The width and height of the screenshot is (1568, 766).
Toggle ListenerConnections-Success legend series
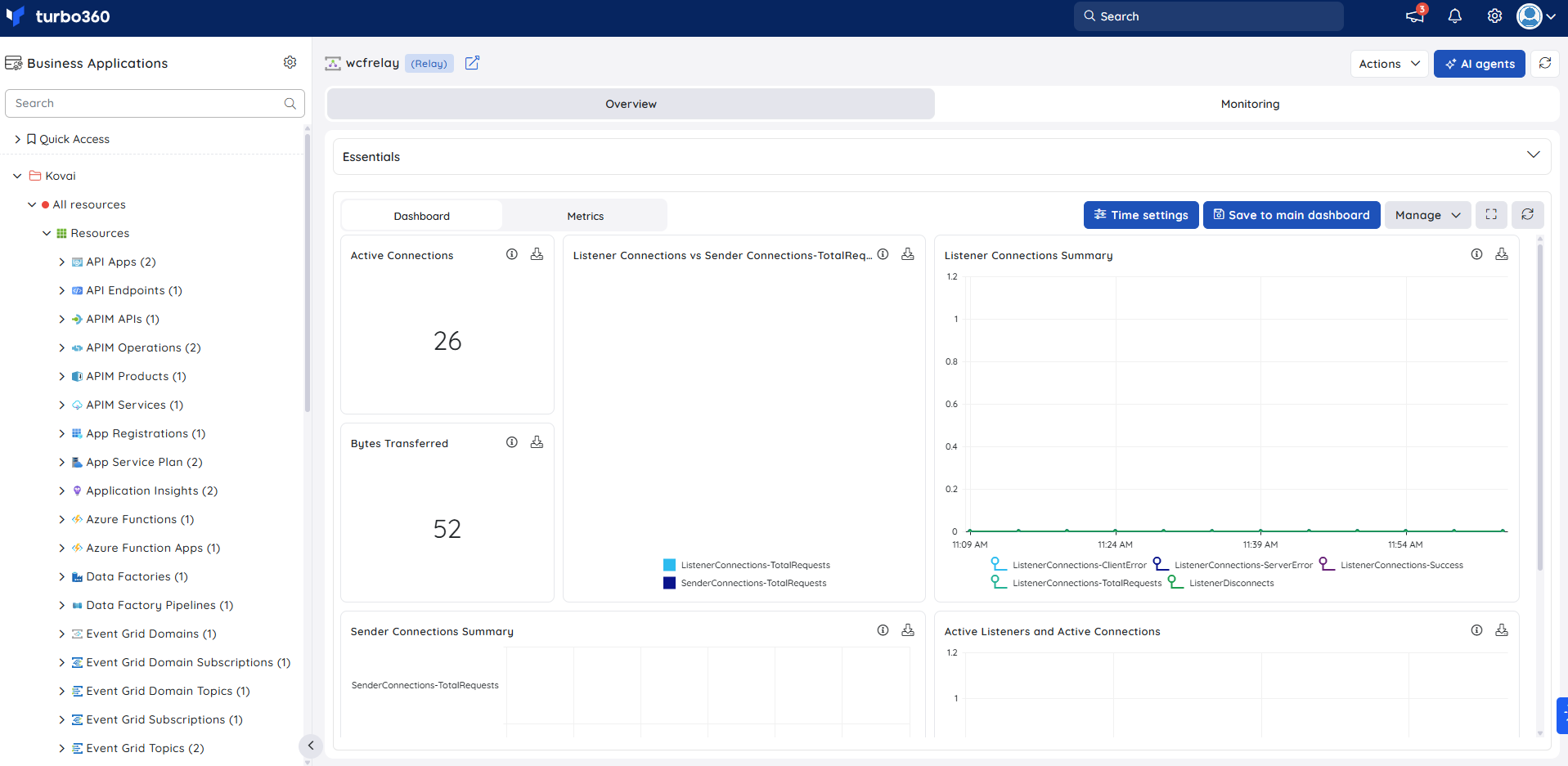(1391, 565)
